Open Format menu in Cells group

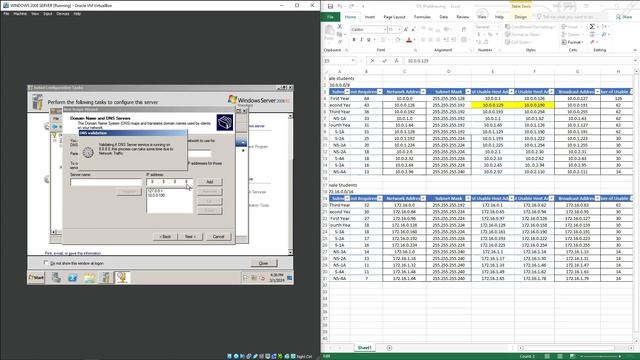click(572, 42)
